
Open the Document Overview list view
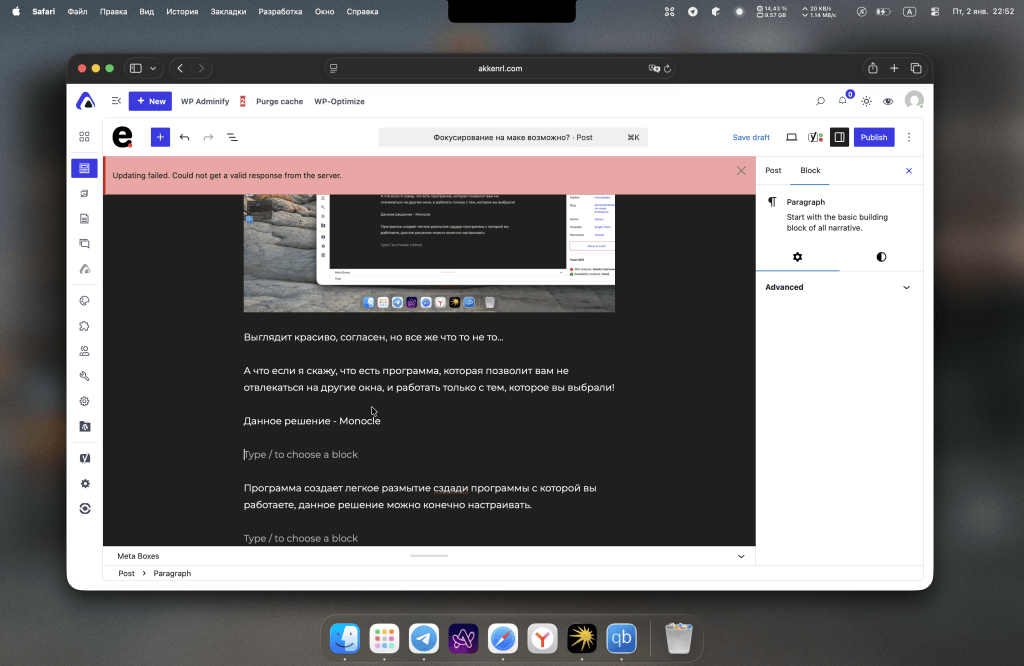[x=232, y=137]
